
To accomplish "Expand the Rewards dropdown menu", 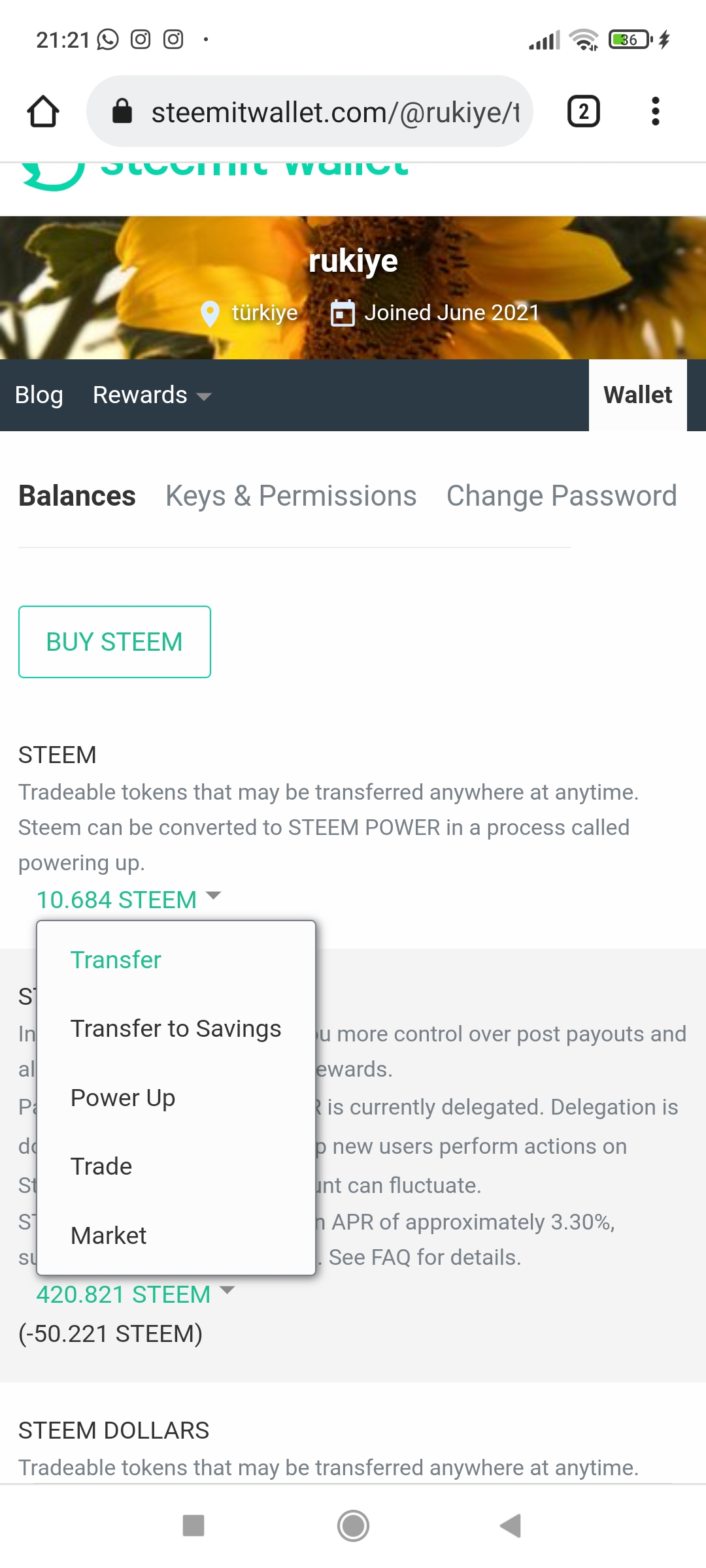I will pos(152,395).
